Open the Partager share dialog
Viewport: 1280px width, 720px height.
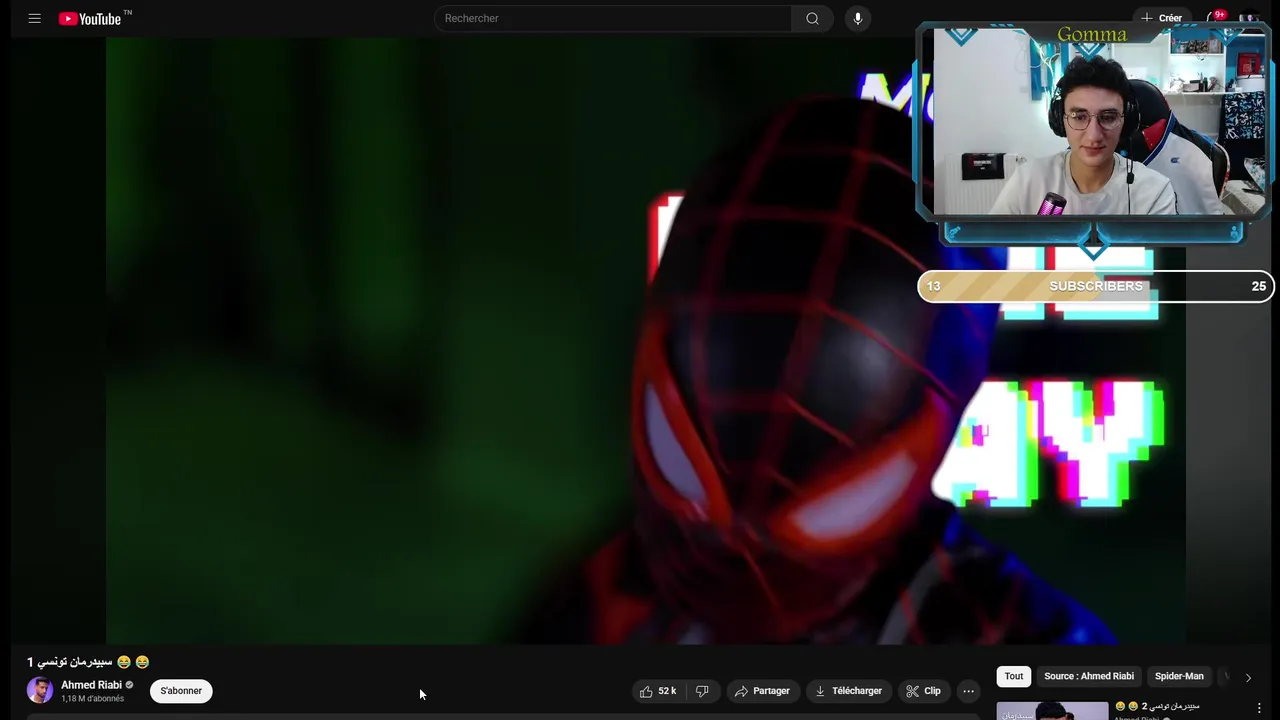762,691
